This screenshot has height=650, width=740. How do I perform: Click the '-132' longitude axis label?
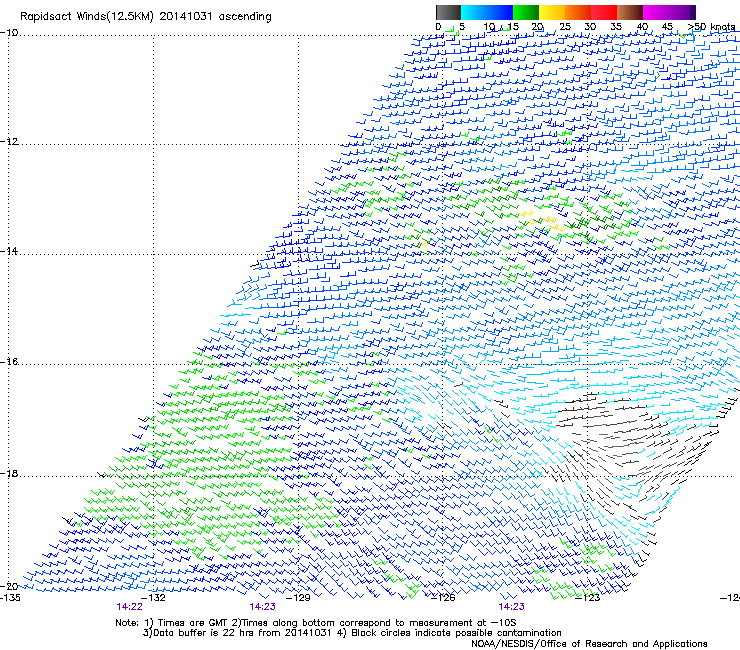153,598
